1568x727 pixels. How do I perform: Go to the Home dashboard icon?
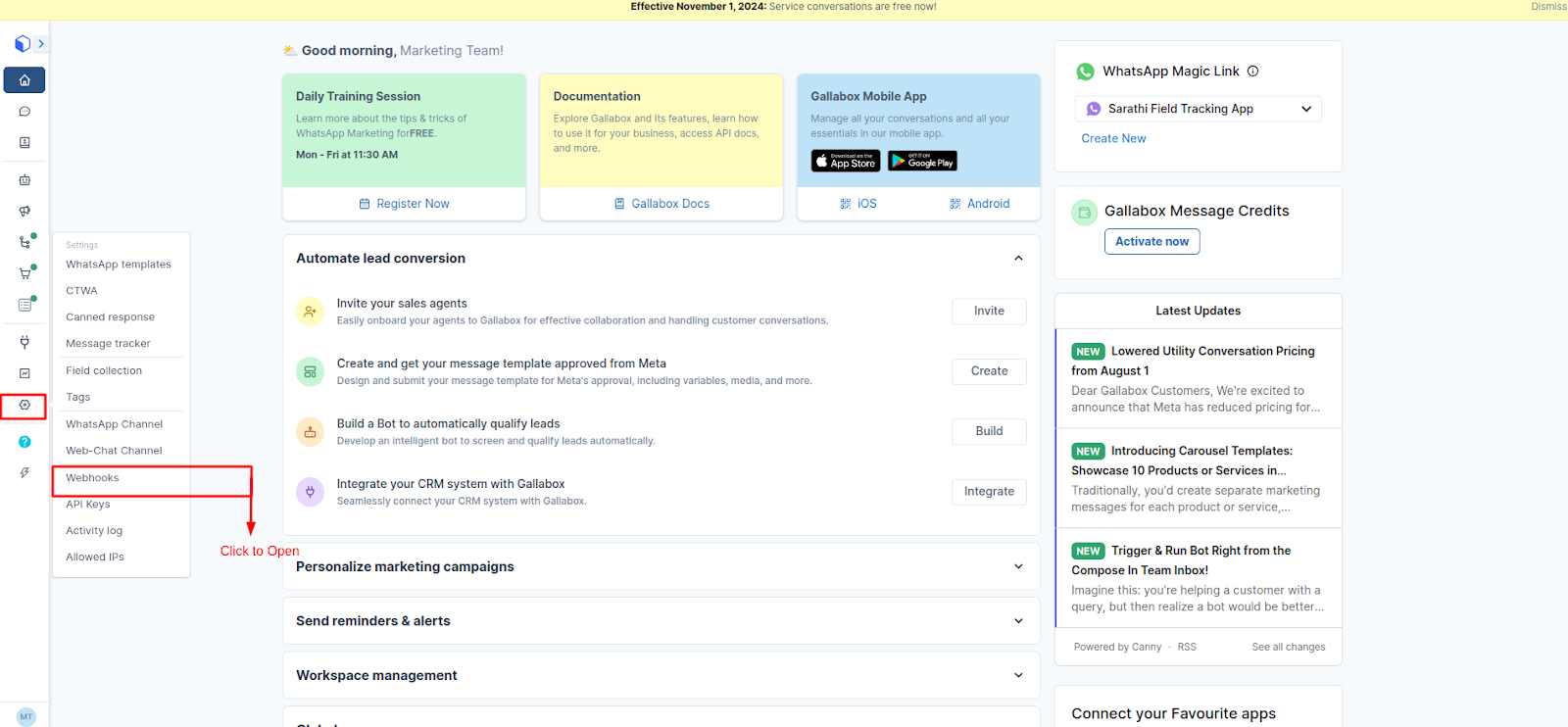pyautogui.click(x=24, y=80)
